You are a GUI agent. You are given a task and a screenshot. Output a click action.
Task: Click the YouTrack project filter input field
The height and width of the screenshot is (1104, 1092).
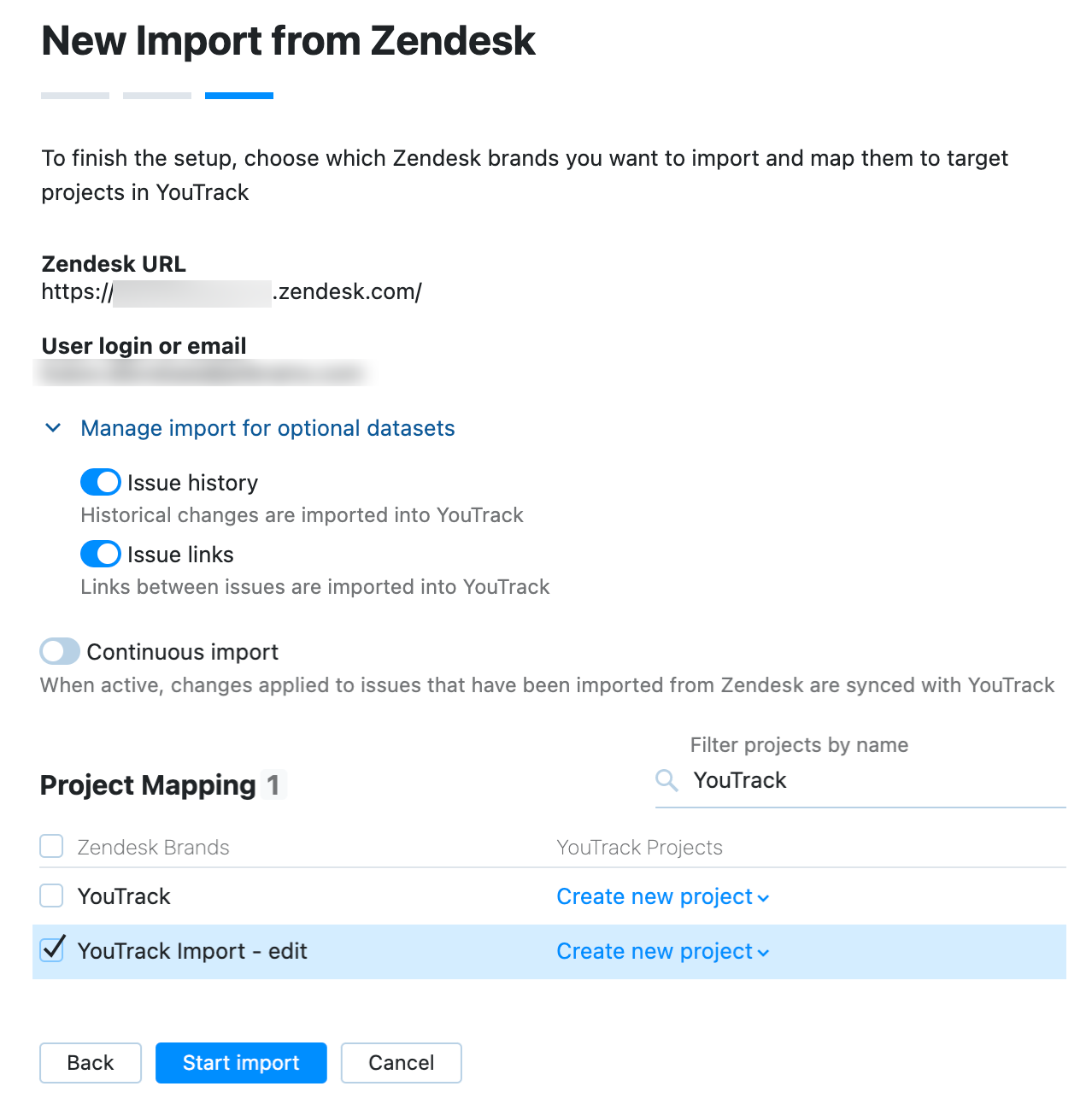pos(854,780)
